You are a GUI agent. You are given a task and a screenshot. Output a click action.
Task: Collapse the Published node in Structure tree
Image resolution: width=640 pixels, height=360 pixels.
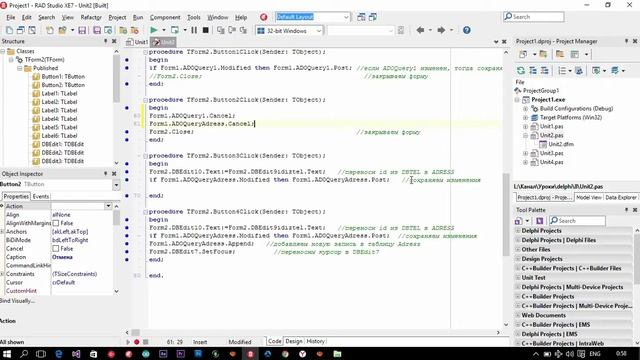point(19,68)
